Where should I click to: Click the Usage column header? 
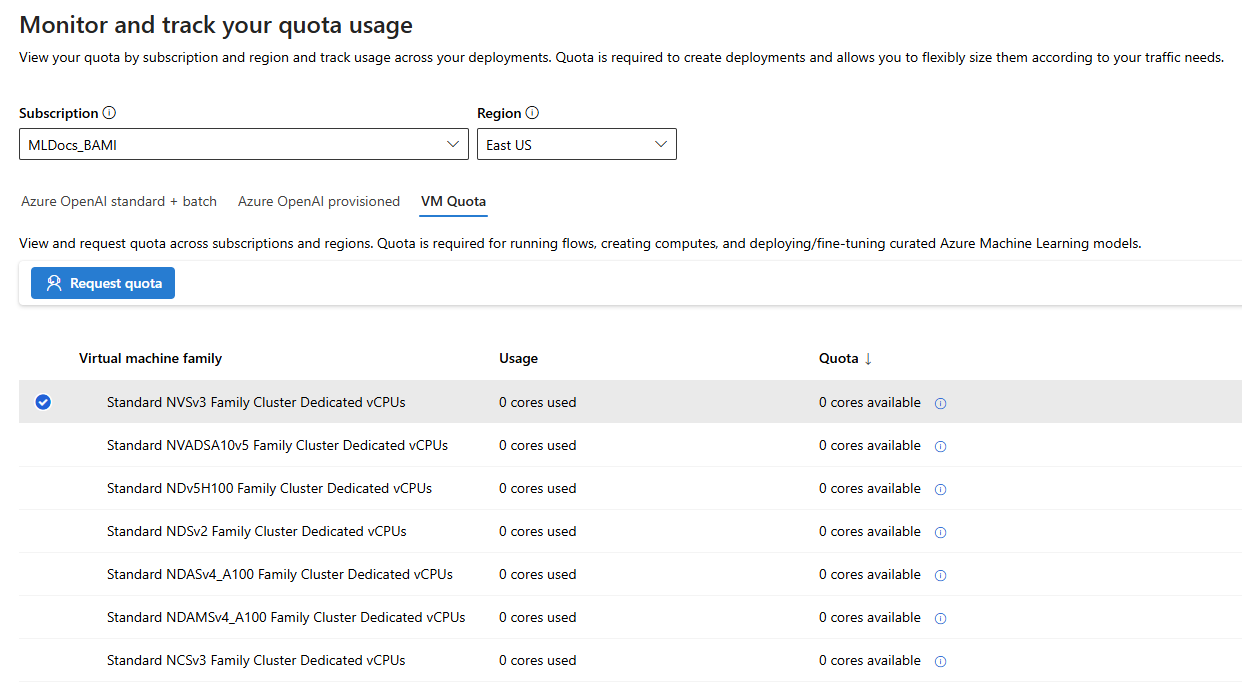point(518,358)
